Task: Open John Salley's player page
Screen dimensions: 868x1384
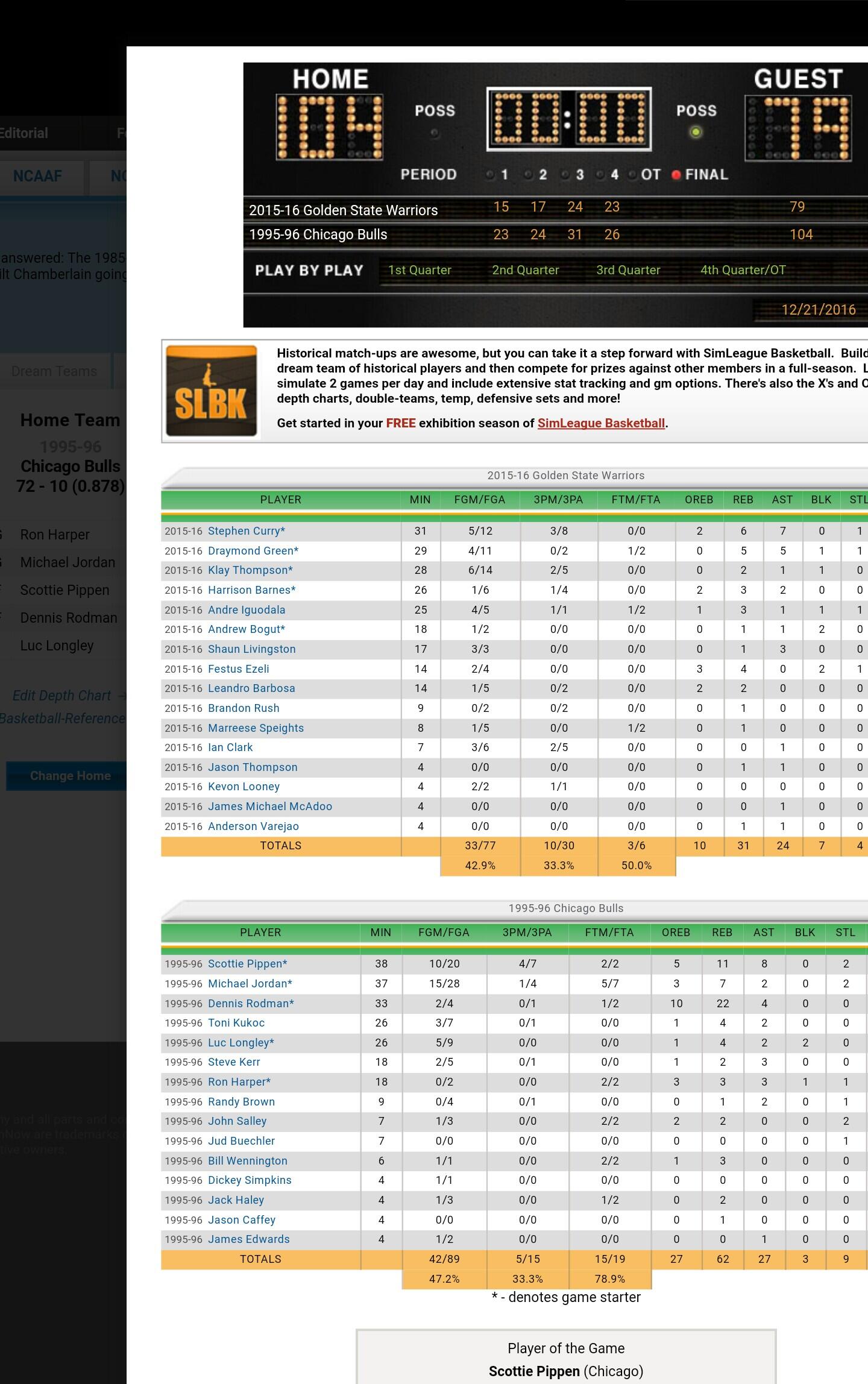Action: click(237, 1121)
